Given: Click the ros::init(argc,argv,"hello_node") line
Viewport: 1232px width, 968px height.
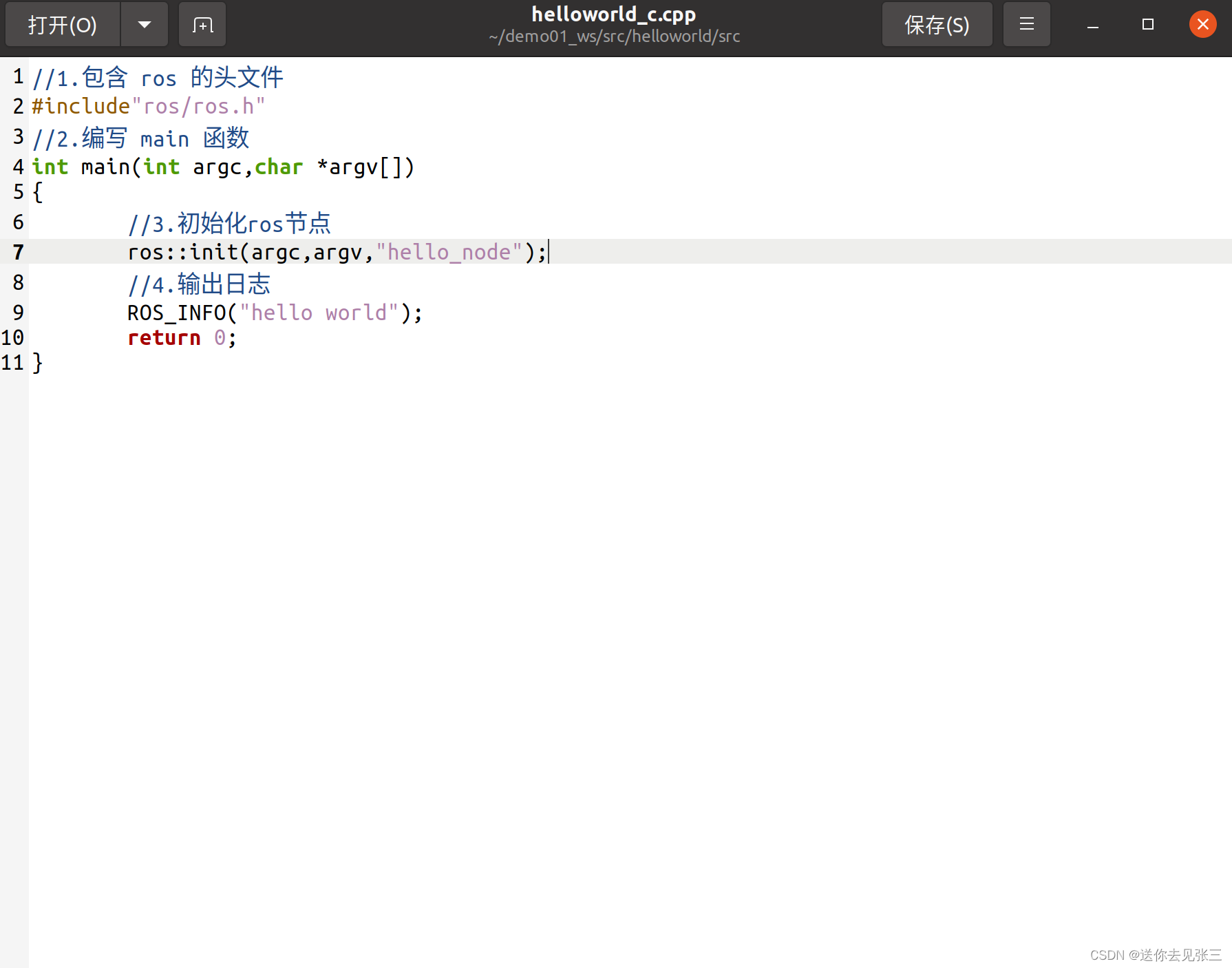Looking at the screenshot, I should (337, 252).
